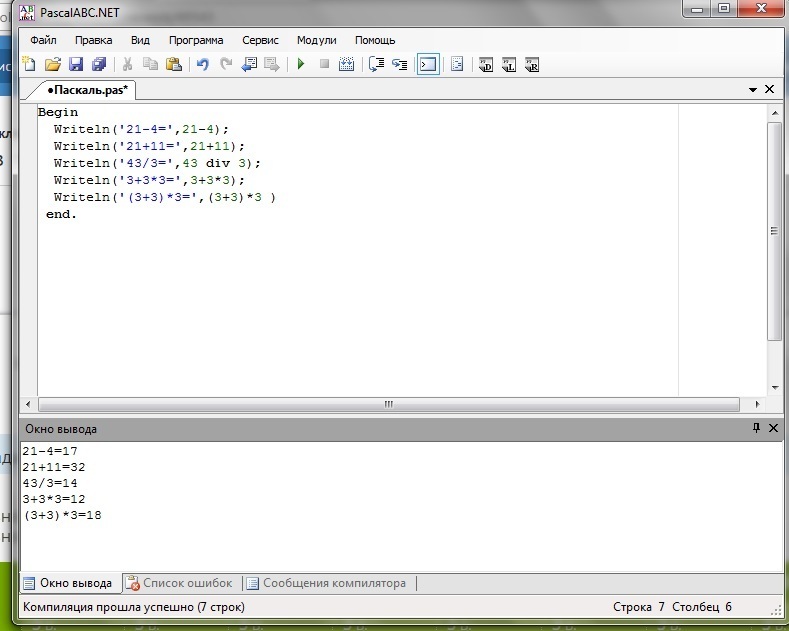The width and height of the screenshot is (789, 631).
Task: Click the R toolbar icon
Action: pyautogui.click(x=532, y=65)
